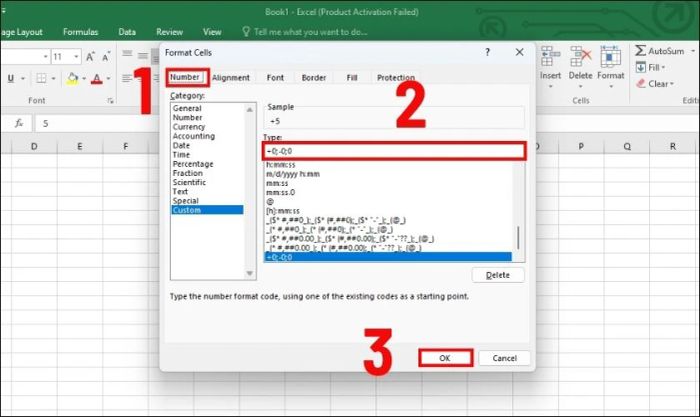The image size is (700, 417).
Task: Click the Borders icon in the Font group
Action: coord(41,79)
